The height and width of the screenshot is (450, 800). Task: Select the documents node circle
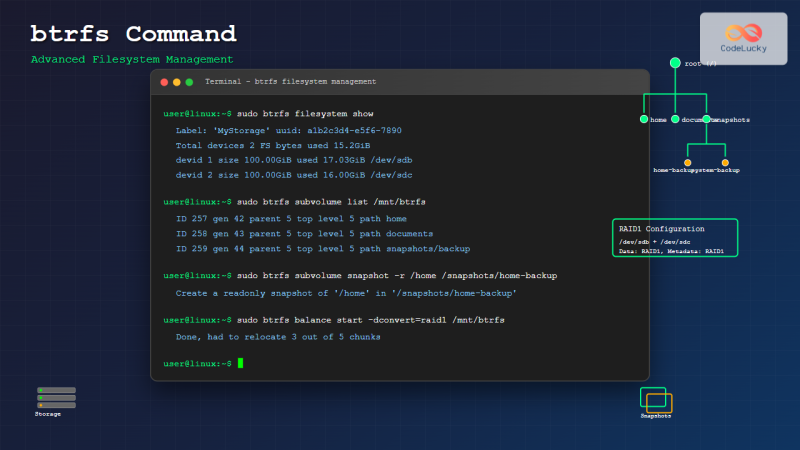675,119
